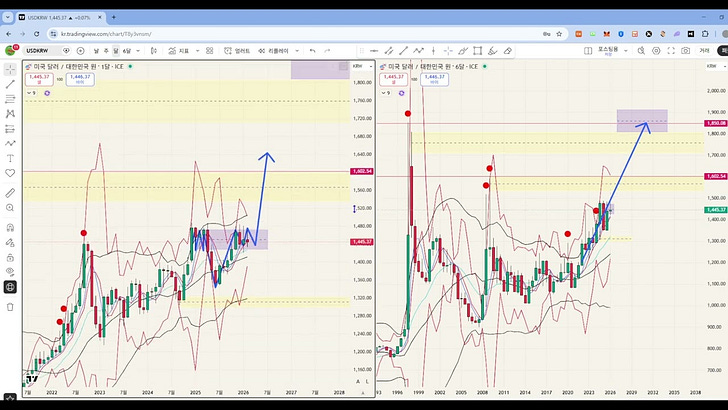728x410 pixels.
Task: Select trend line tool in floating toolbar
Action: pyautogui.click(x=403, y=51)
